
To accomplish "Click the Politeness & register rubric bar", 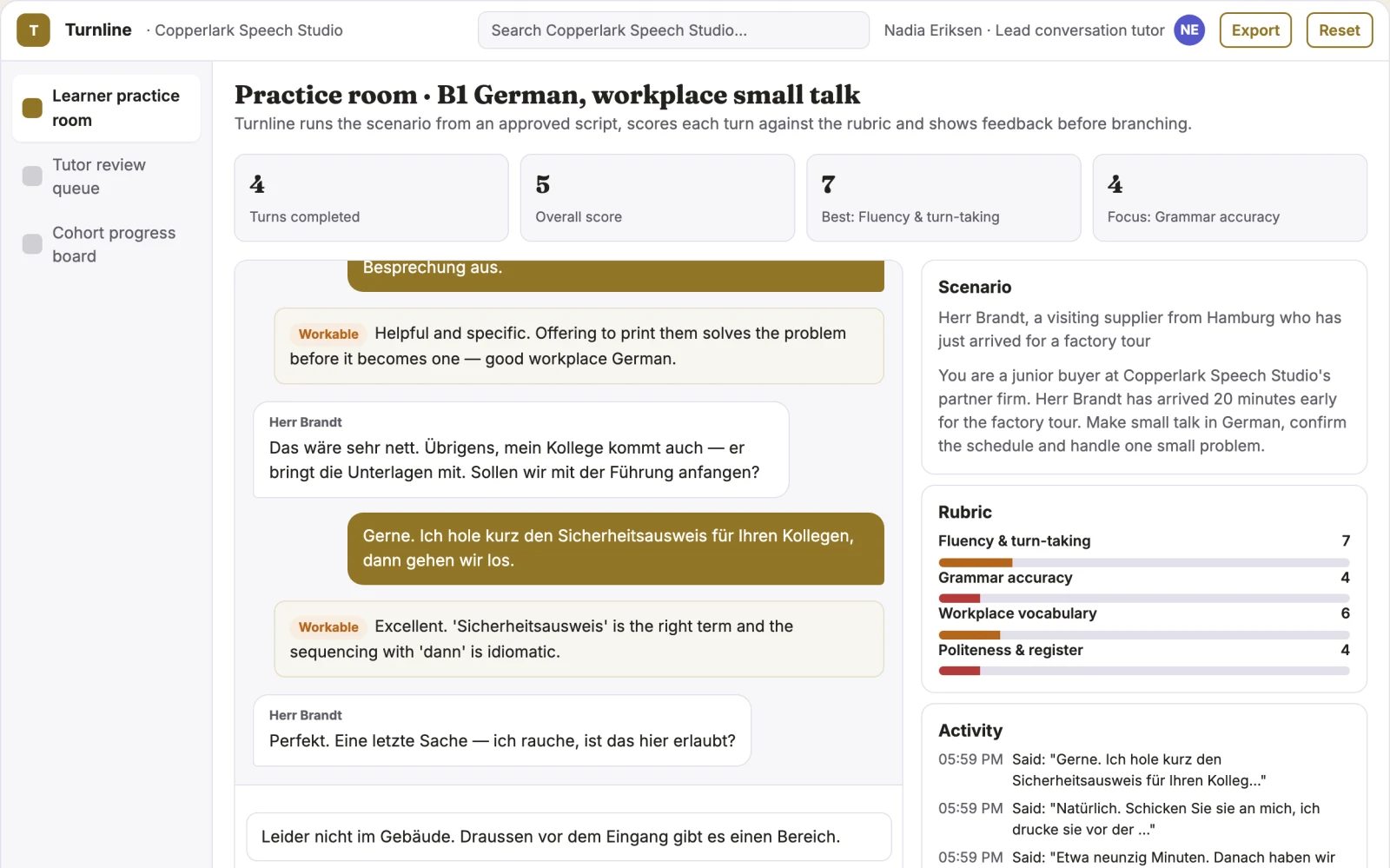I will pos(1144,671).
